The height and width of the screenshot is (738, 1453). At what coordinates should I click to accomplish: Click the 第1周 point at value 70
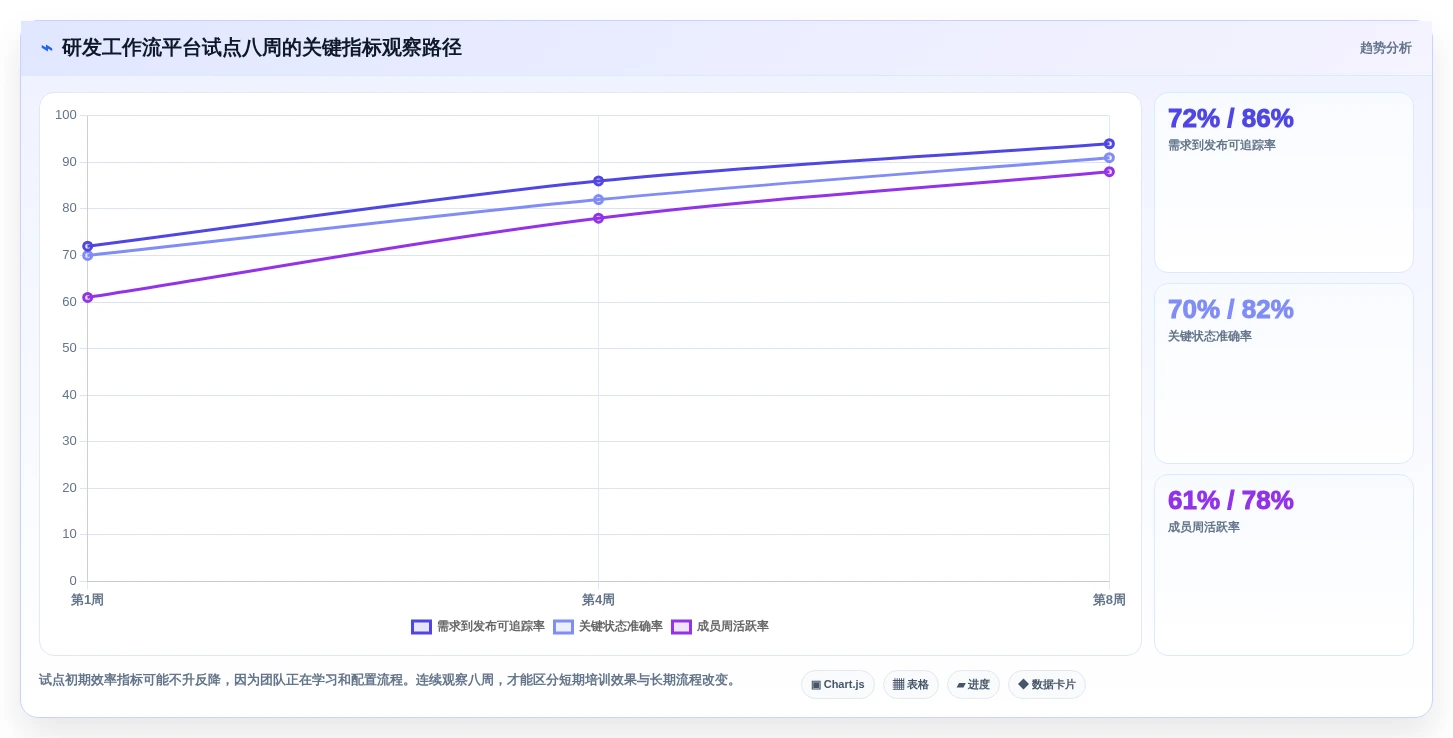click(87, 255)
